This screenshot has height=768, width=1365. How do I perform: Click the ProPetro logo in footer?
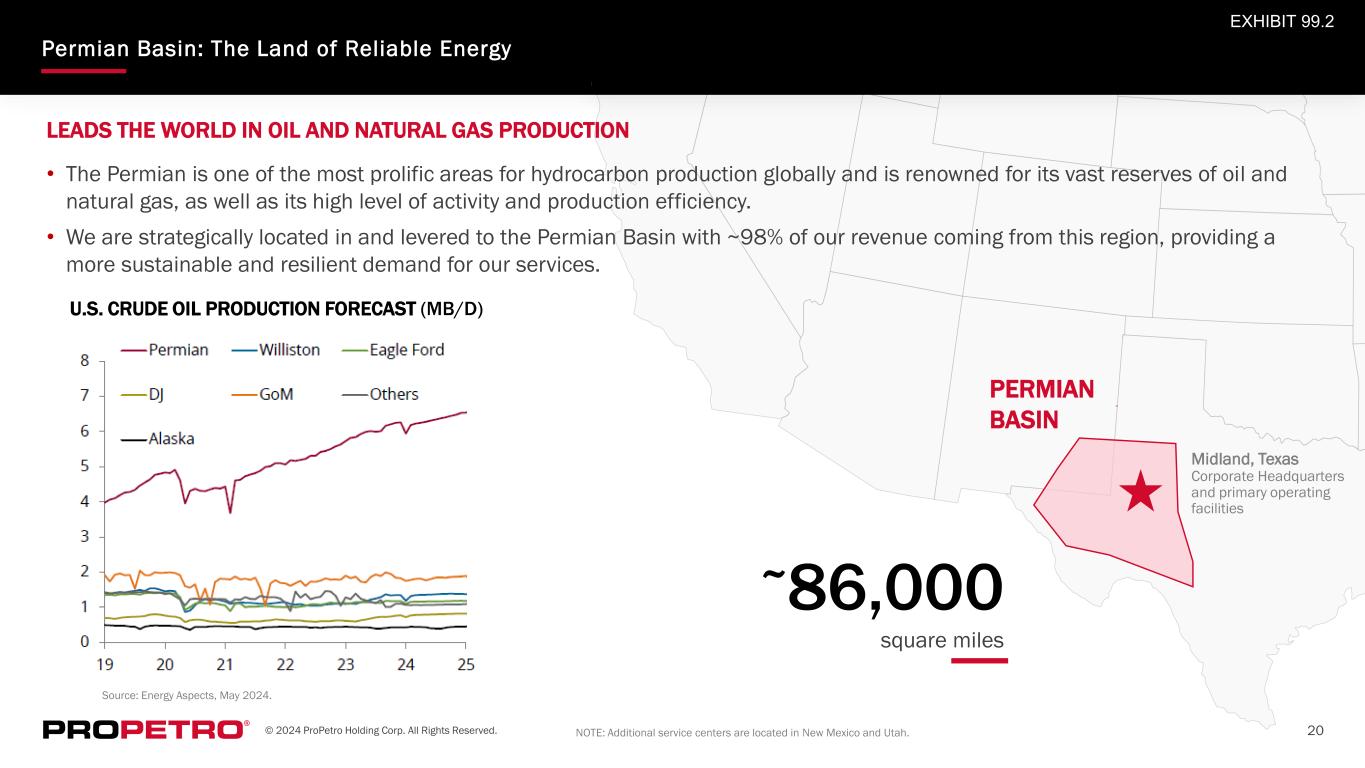pos(146,730)
